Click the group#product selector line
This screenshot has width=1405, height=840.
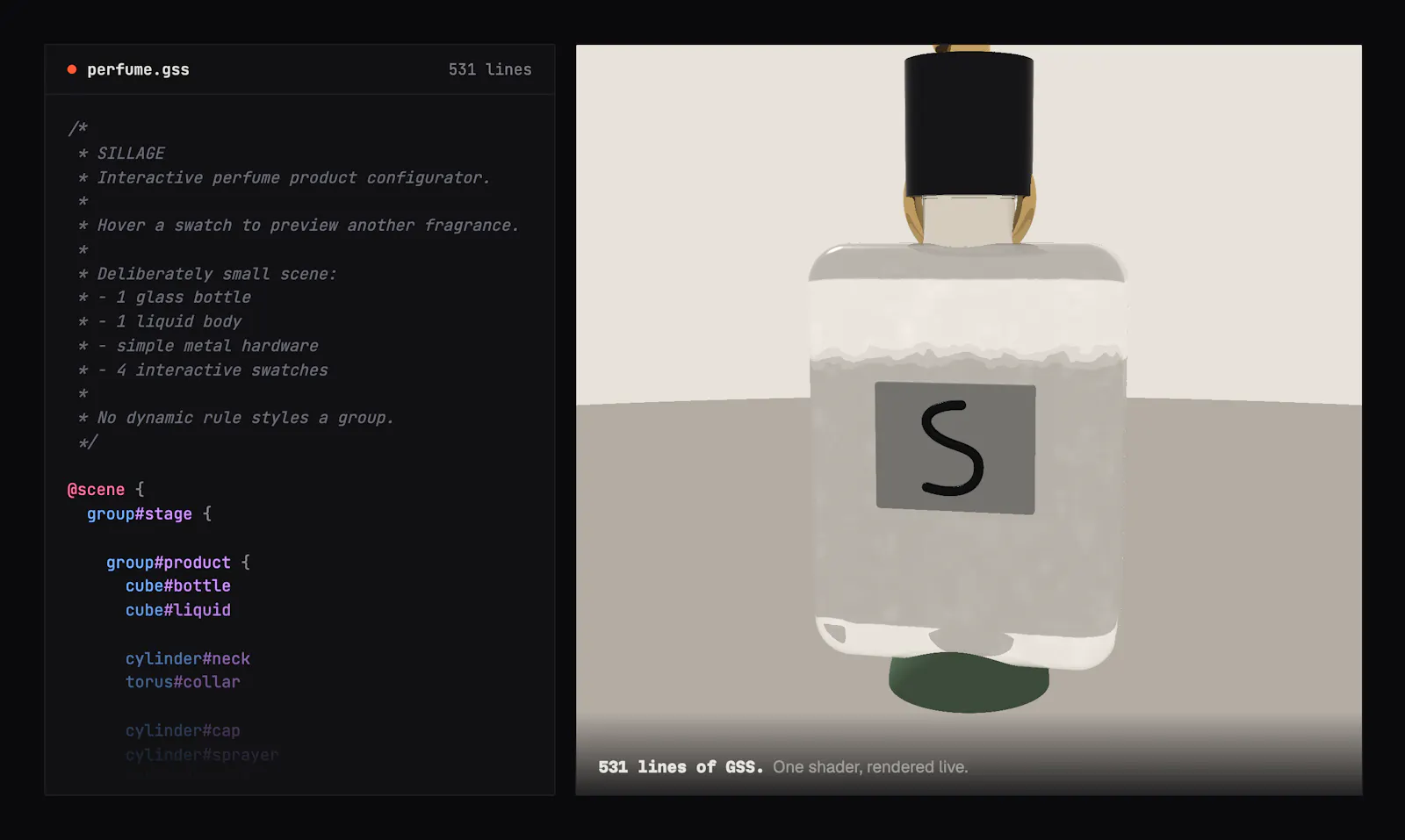click(177, 562)
